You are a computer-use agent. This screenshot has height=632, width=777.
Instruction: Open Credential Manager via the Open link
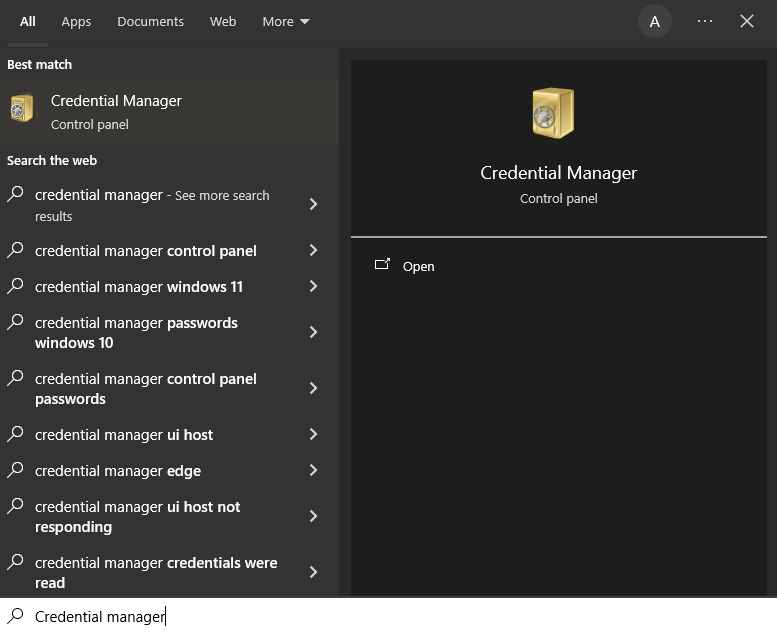pos(418,266)
